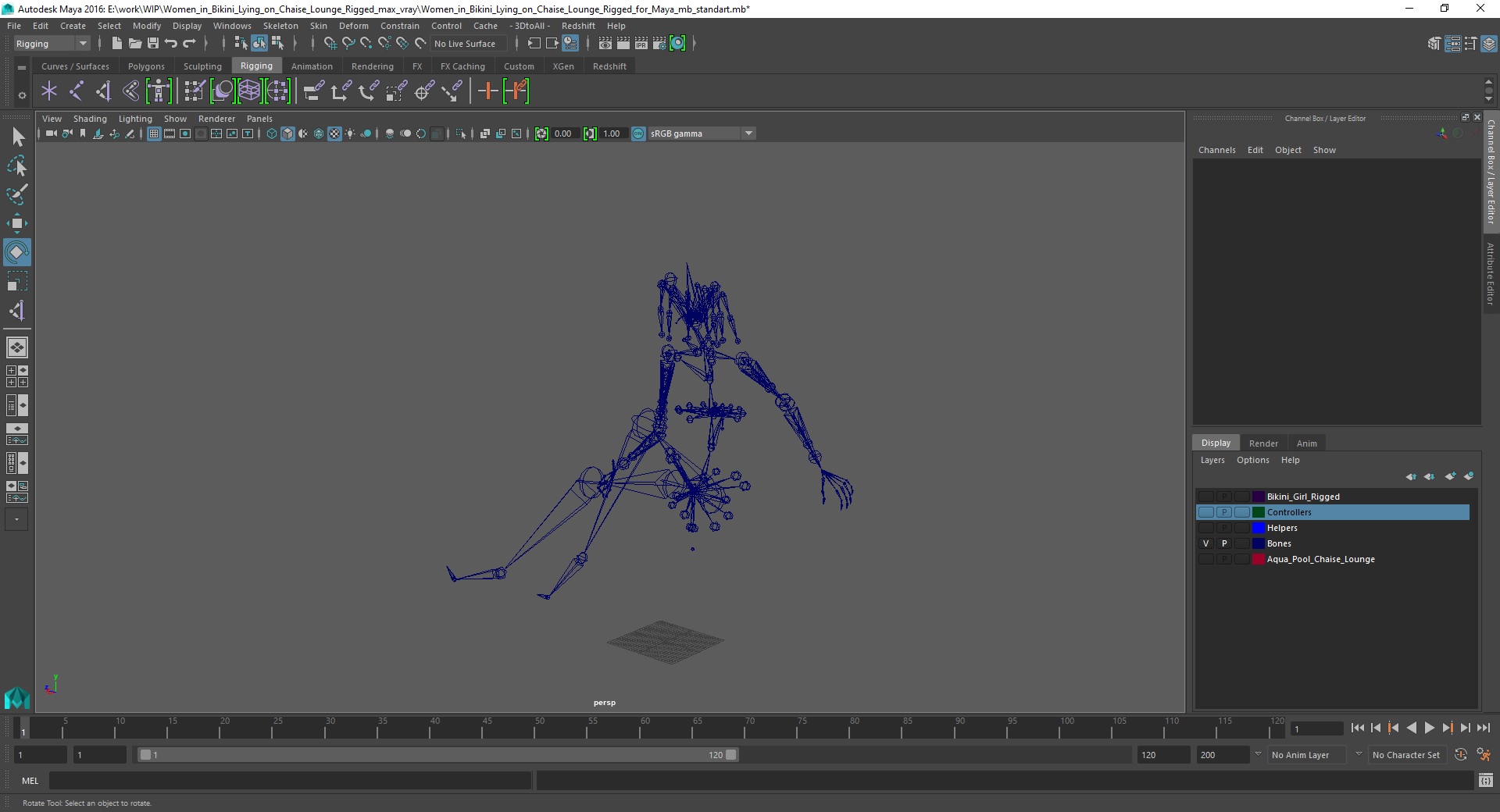Pick the Scale tool
The width and height of the screenshot is (1500, 812).
[17, 281]
